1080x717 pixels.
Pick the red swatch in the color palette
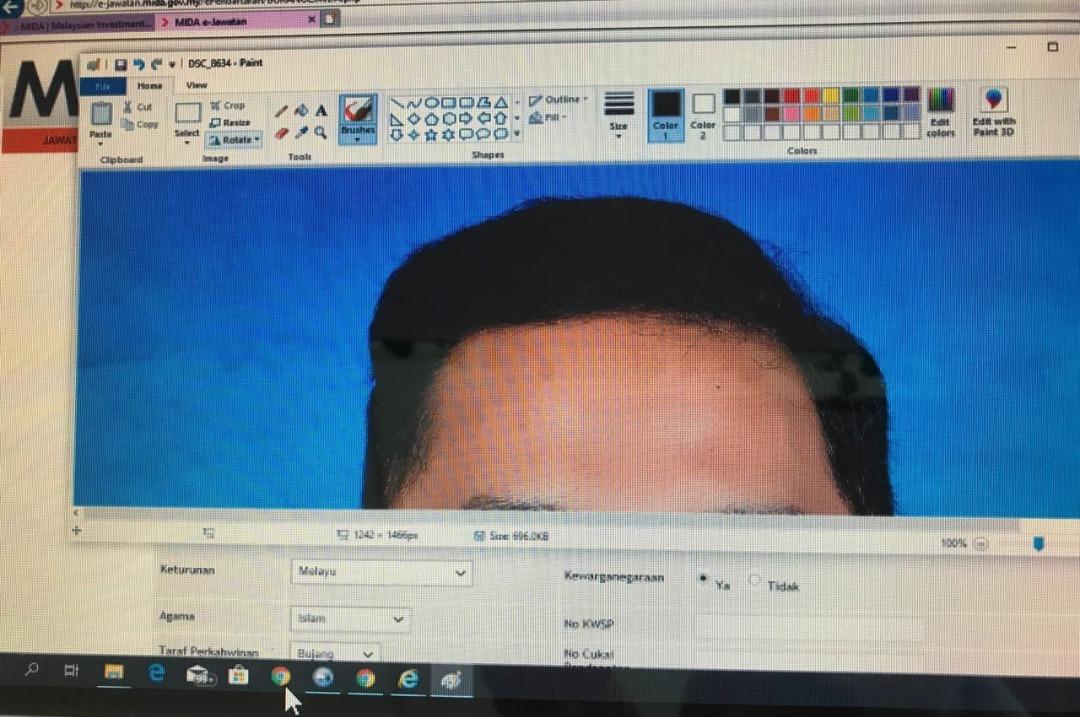click(791, 96)
